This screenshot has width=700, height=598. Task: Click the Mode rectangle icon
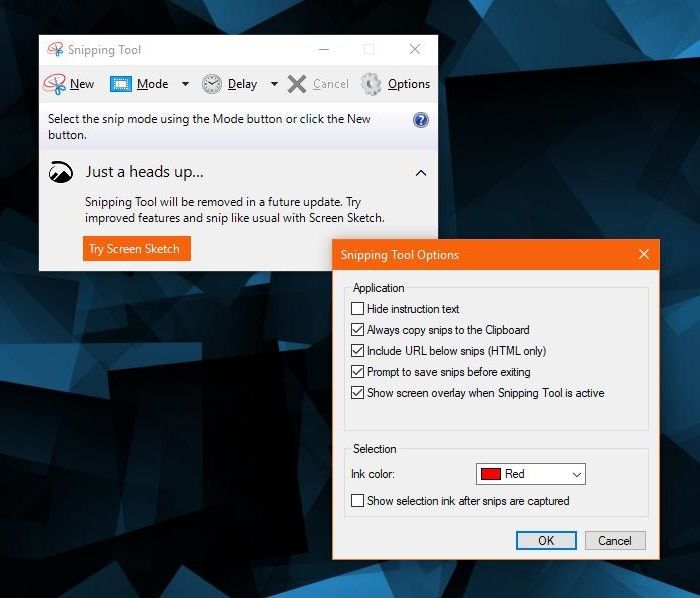(x=121, y=84)
